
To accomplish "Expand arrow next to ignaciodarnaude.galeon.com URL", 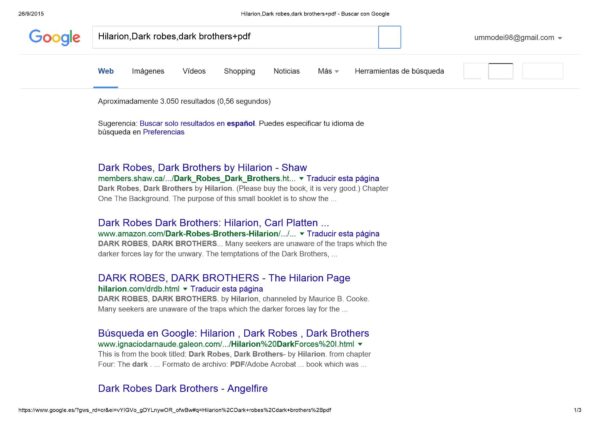I will (x=360, y=344).
